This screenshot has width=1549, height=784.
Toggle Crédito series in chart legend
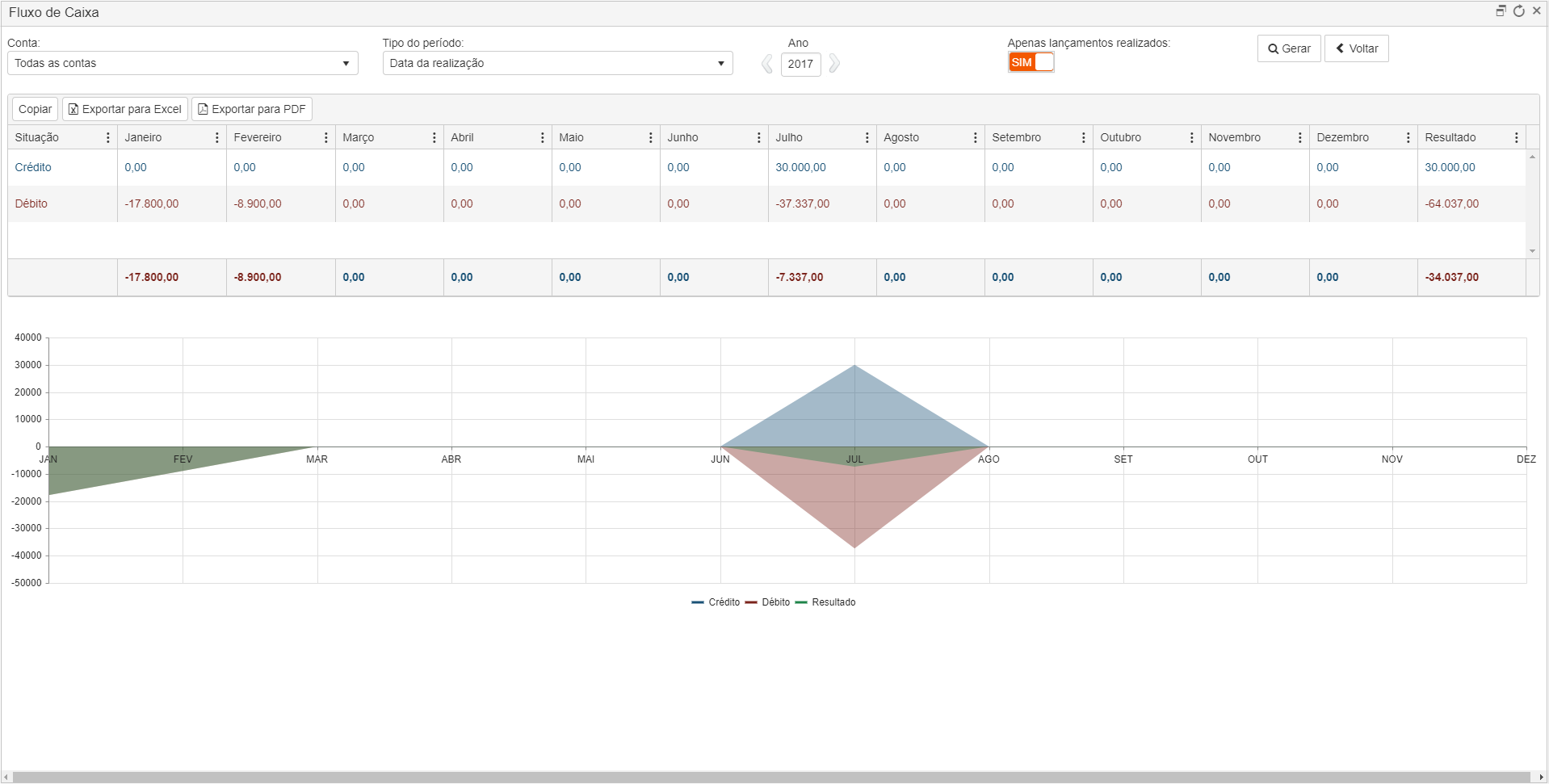[x=716, y=602]
